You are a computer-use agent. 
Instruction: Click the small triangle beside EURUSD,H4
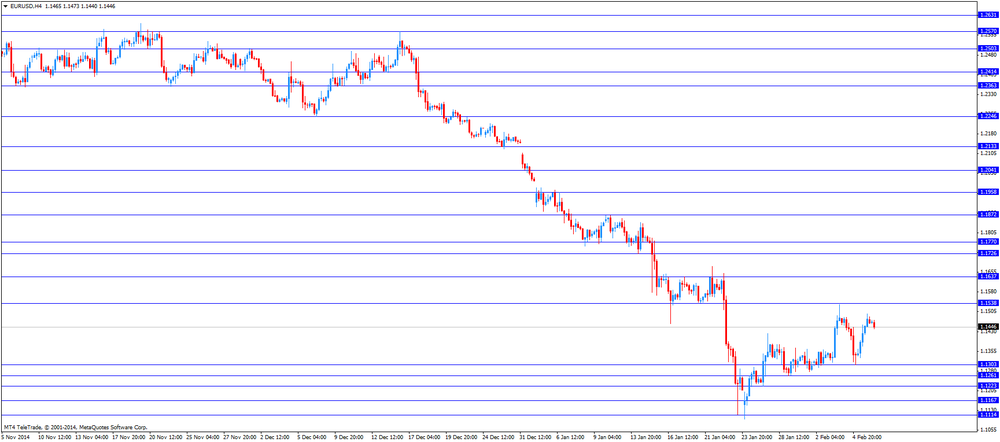(x=5, y=4)
